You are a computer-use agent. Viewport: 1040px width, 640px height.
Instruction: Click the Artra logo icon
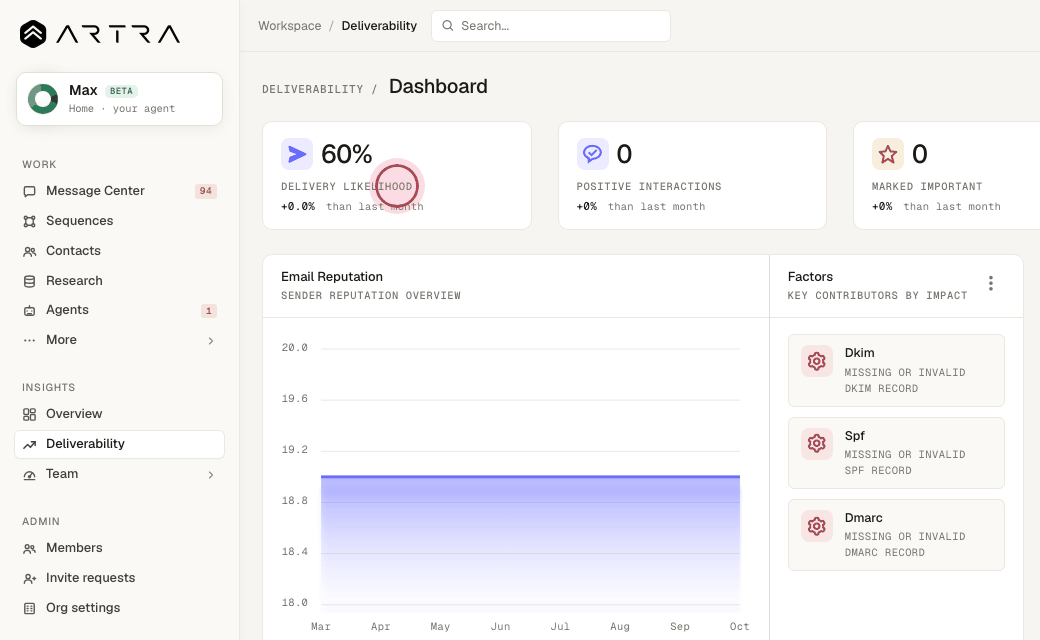33,34
